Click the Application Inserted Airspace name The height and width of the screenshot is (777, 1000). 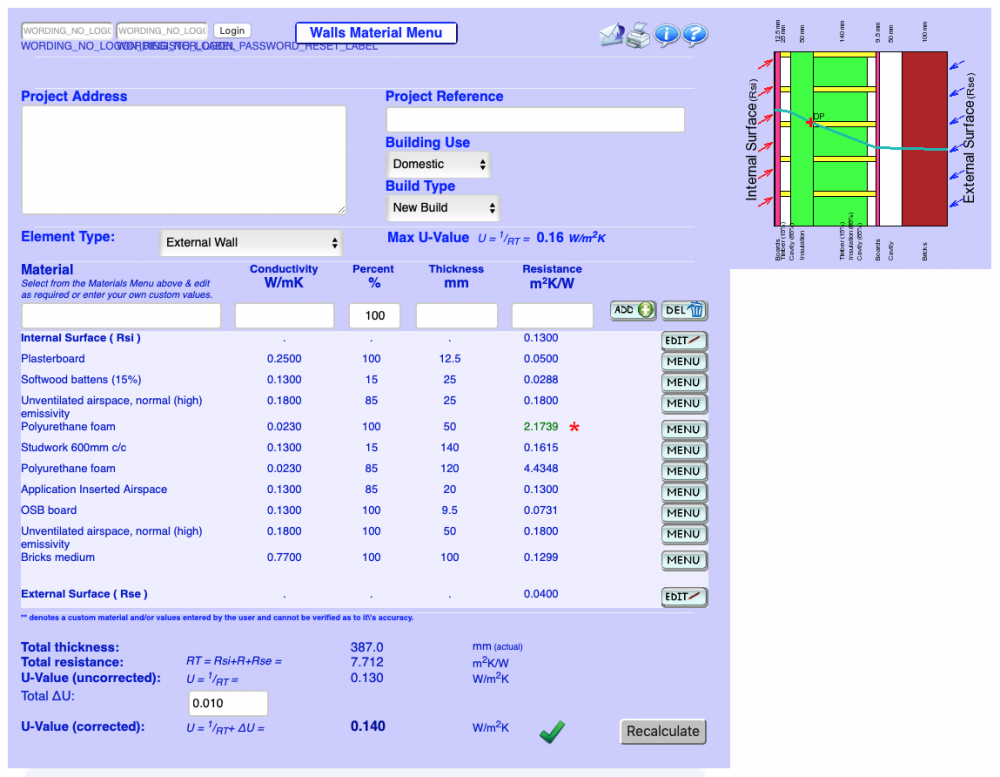(x=94, y=490)
